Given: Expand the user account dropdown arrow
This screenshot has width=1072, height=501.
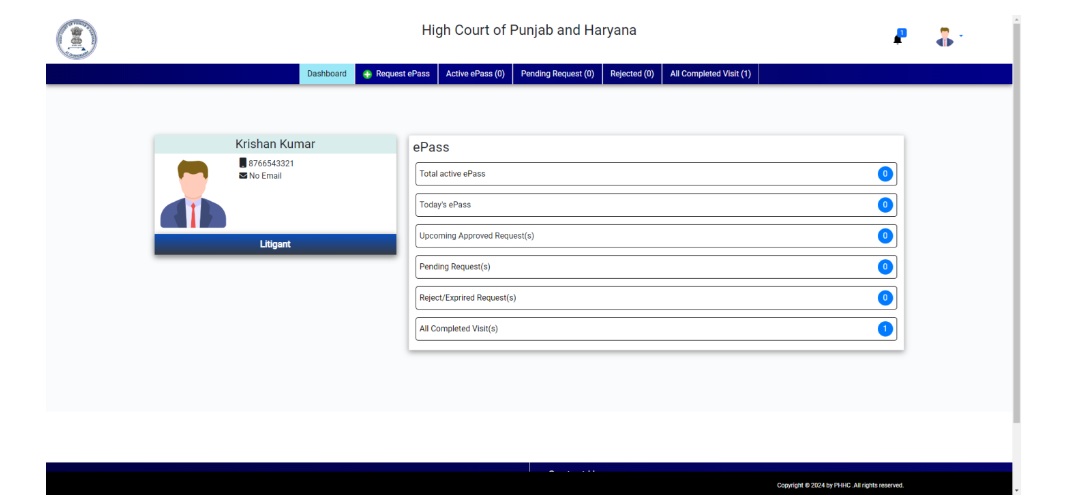Looking at the screenshot, I should [961, 37].
